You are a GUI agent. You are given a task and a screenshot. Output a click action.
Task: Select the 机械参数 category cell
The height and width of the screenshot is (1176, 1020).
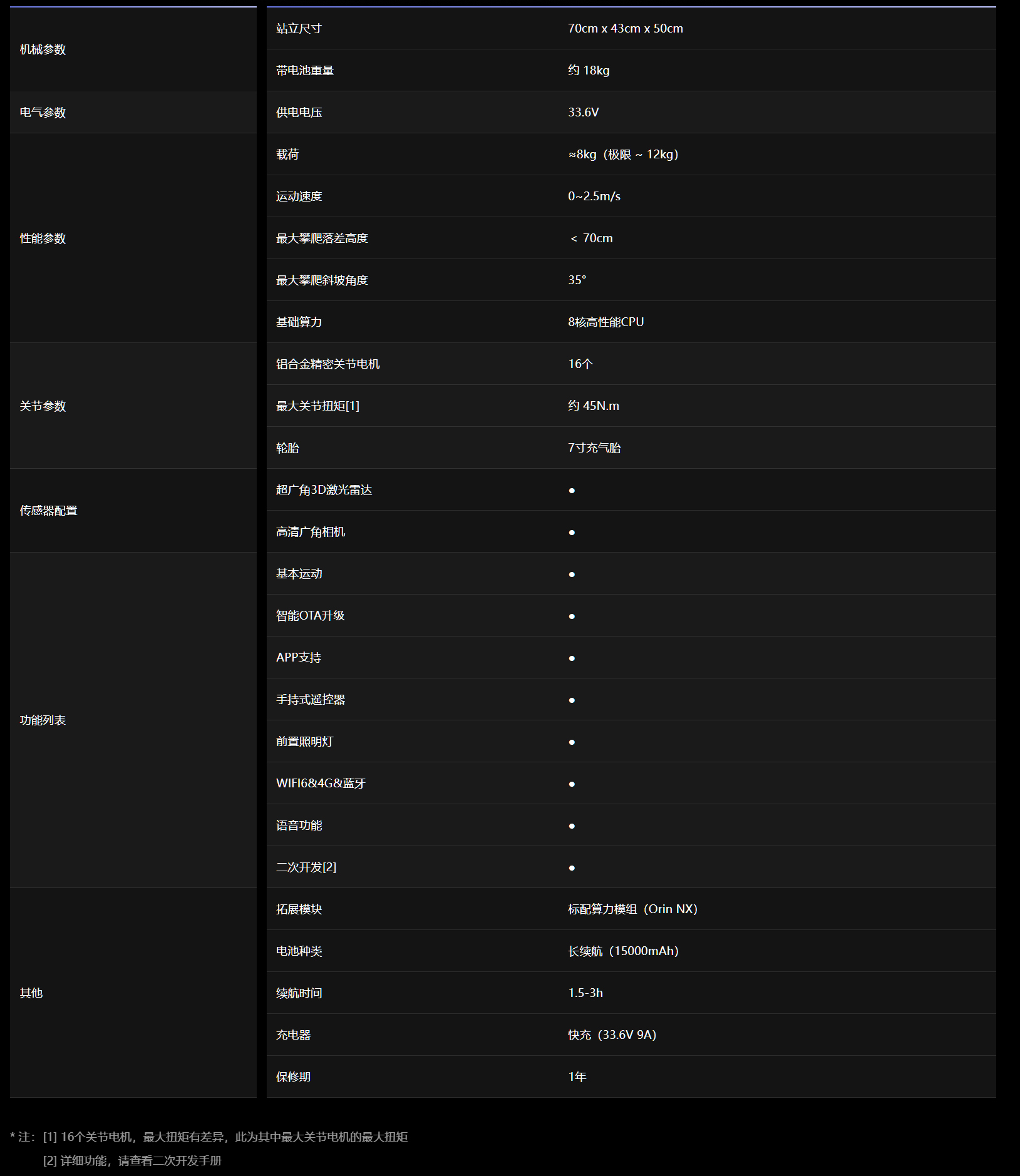point(43,49)
